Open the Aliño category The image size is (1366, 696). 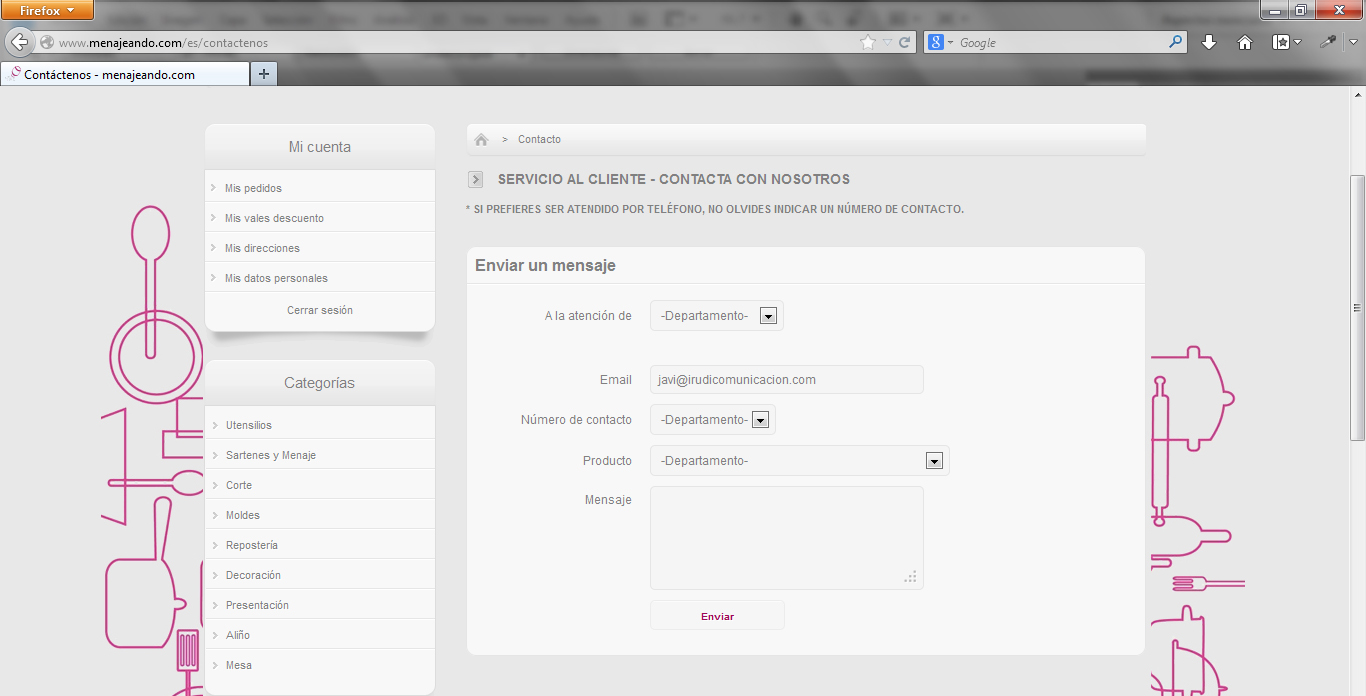(238, 635)
